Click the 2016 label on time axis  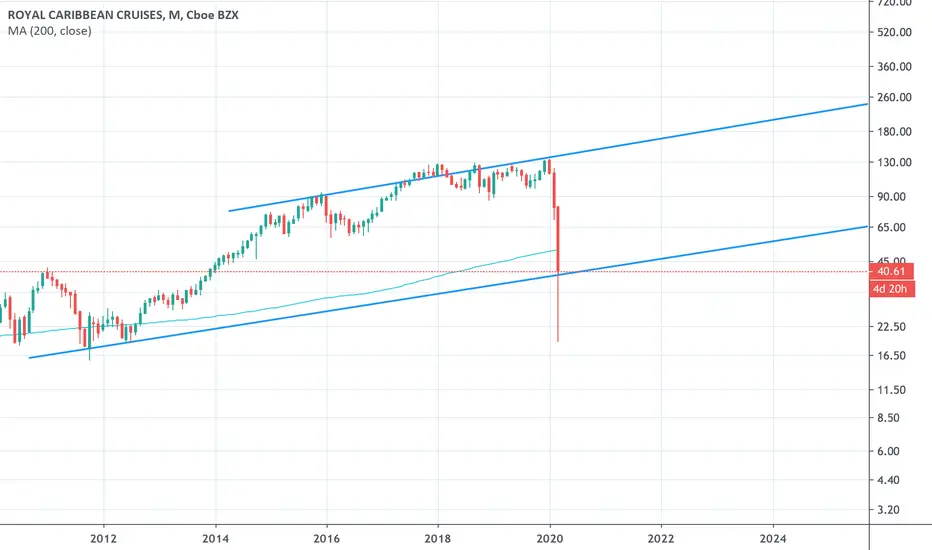pos(326,539)
